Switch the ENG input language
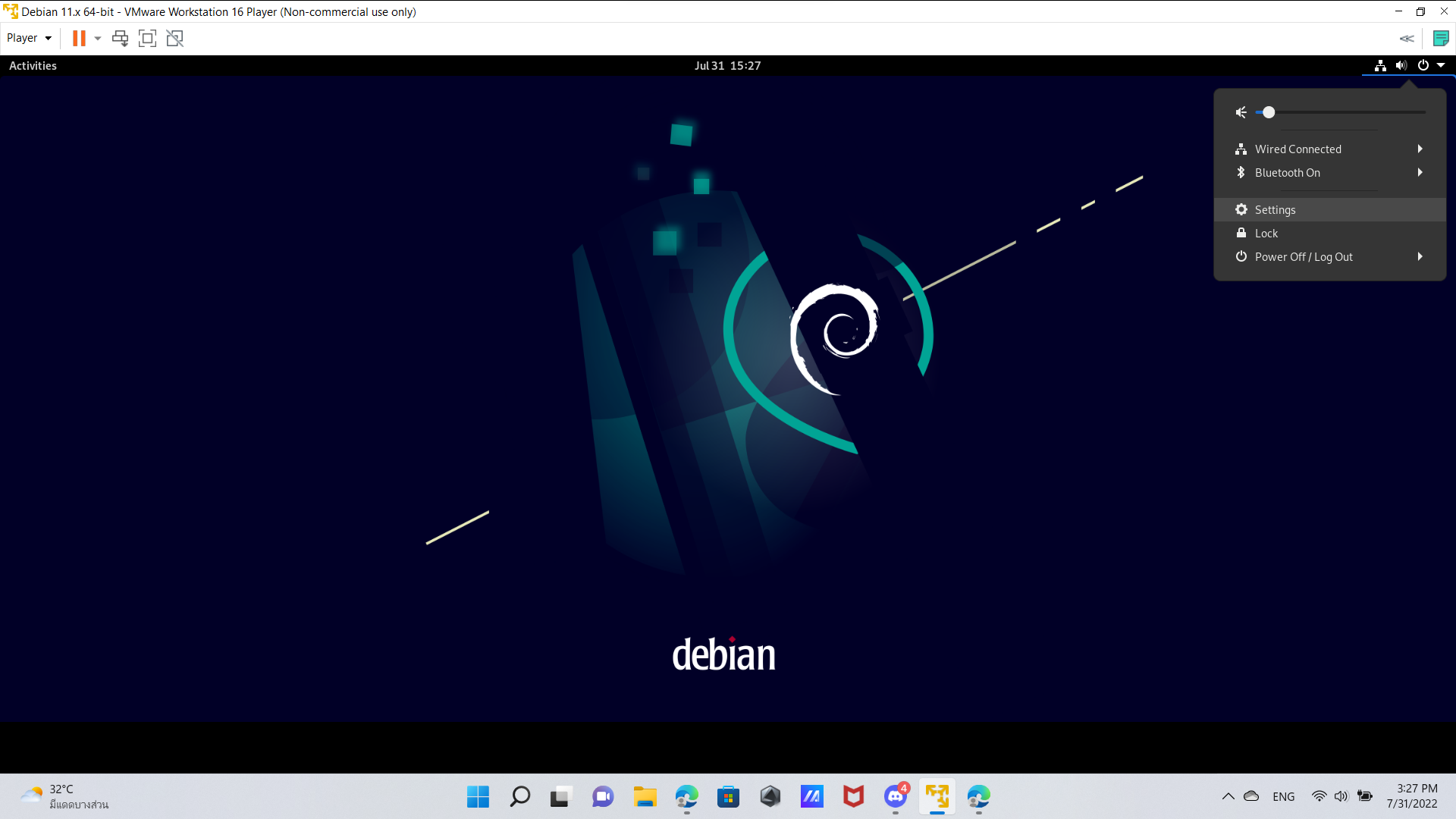The height and width of the screenshot is (819, 1456). click(x=1284, y=797)
